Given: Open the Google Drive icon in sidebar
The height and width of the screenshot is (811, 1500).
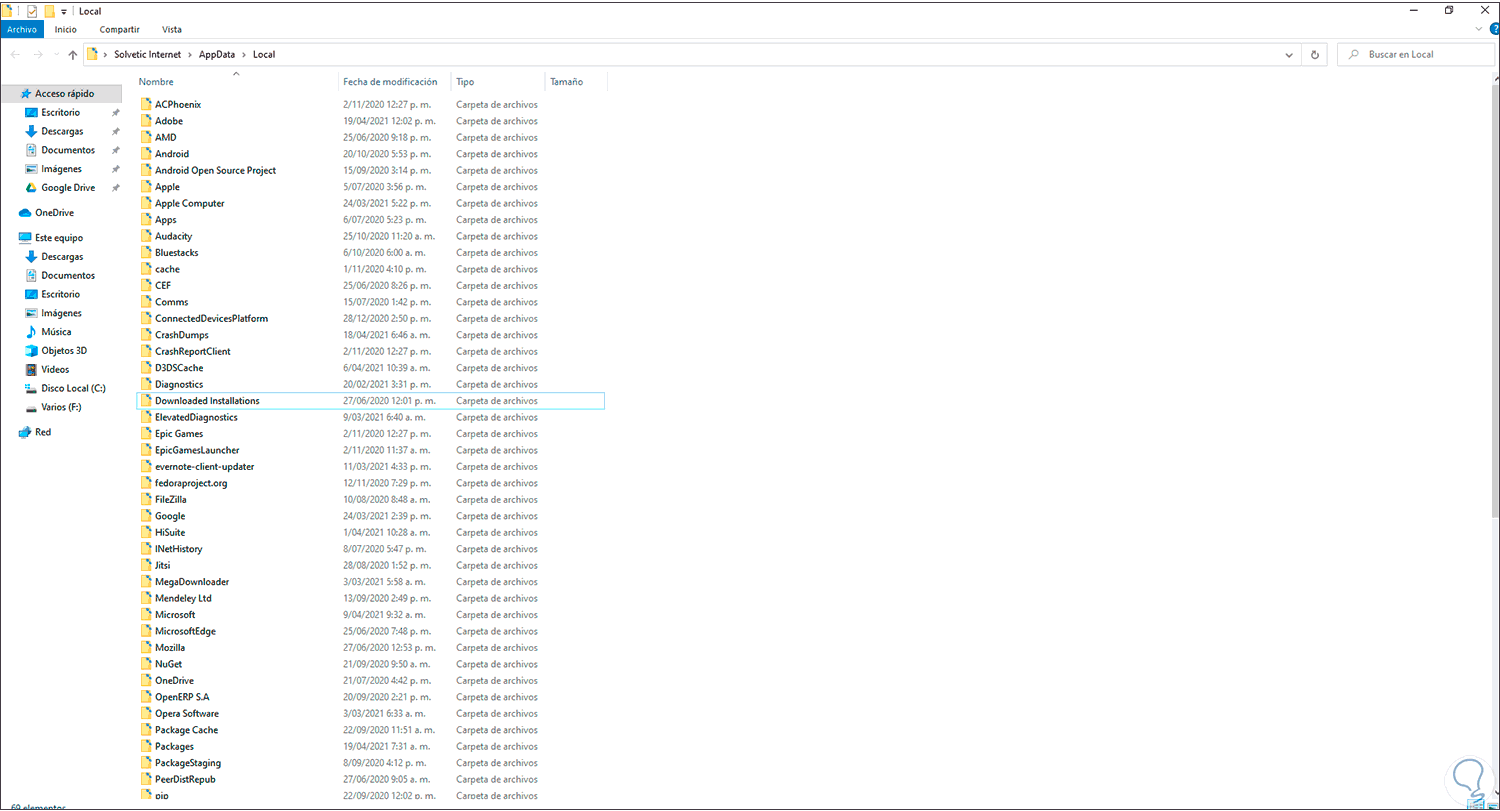Looking at the screenshot, I should click(x=31, y=187).
